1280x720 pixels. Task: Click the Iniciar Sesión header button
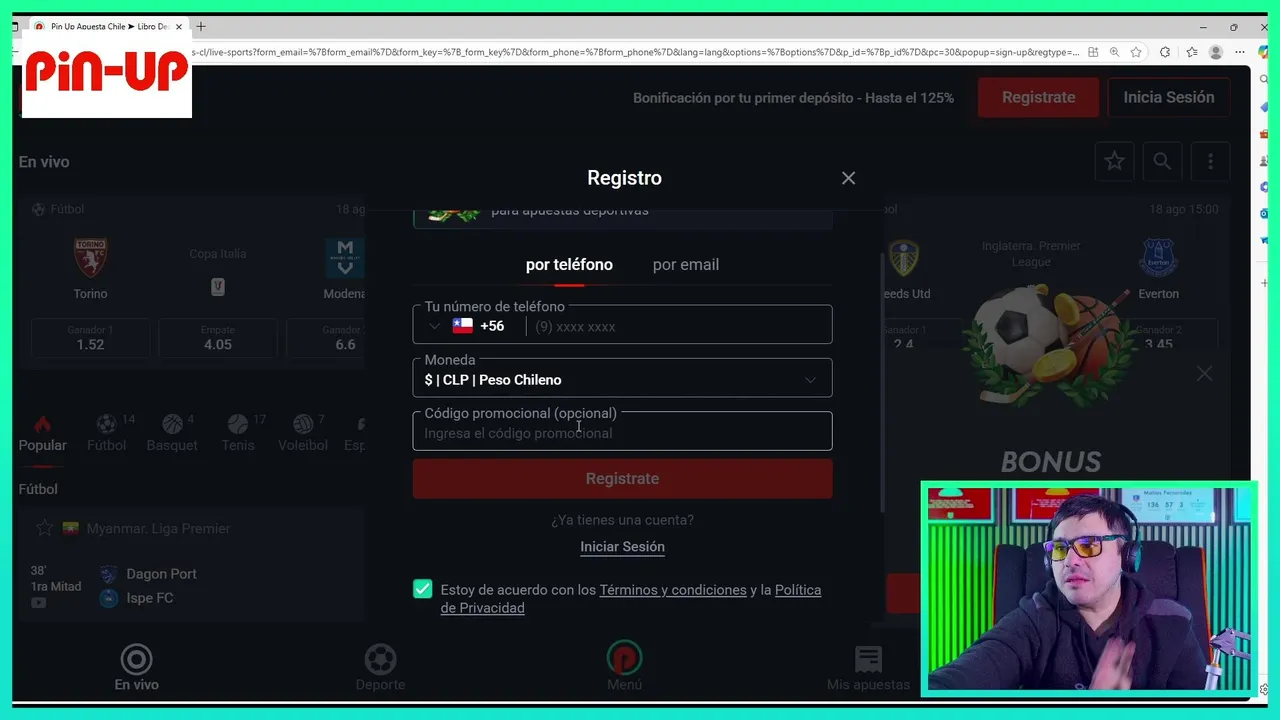[x=1169, y=97]
